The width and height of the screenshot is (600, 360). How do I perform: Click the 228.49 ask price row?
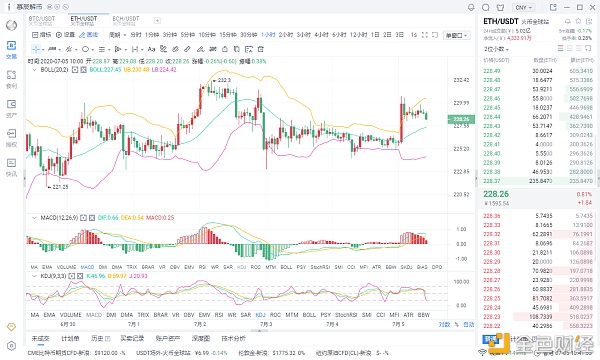[538, 71]
